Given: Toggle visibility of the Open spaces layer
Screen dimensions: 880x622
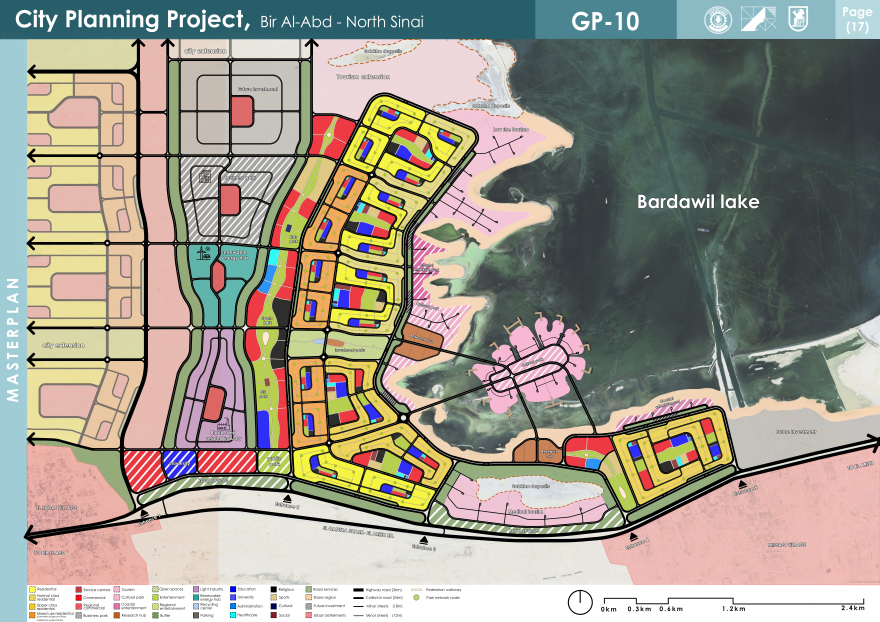Looking at the screenshot, I should [156, 587].
